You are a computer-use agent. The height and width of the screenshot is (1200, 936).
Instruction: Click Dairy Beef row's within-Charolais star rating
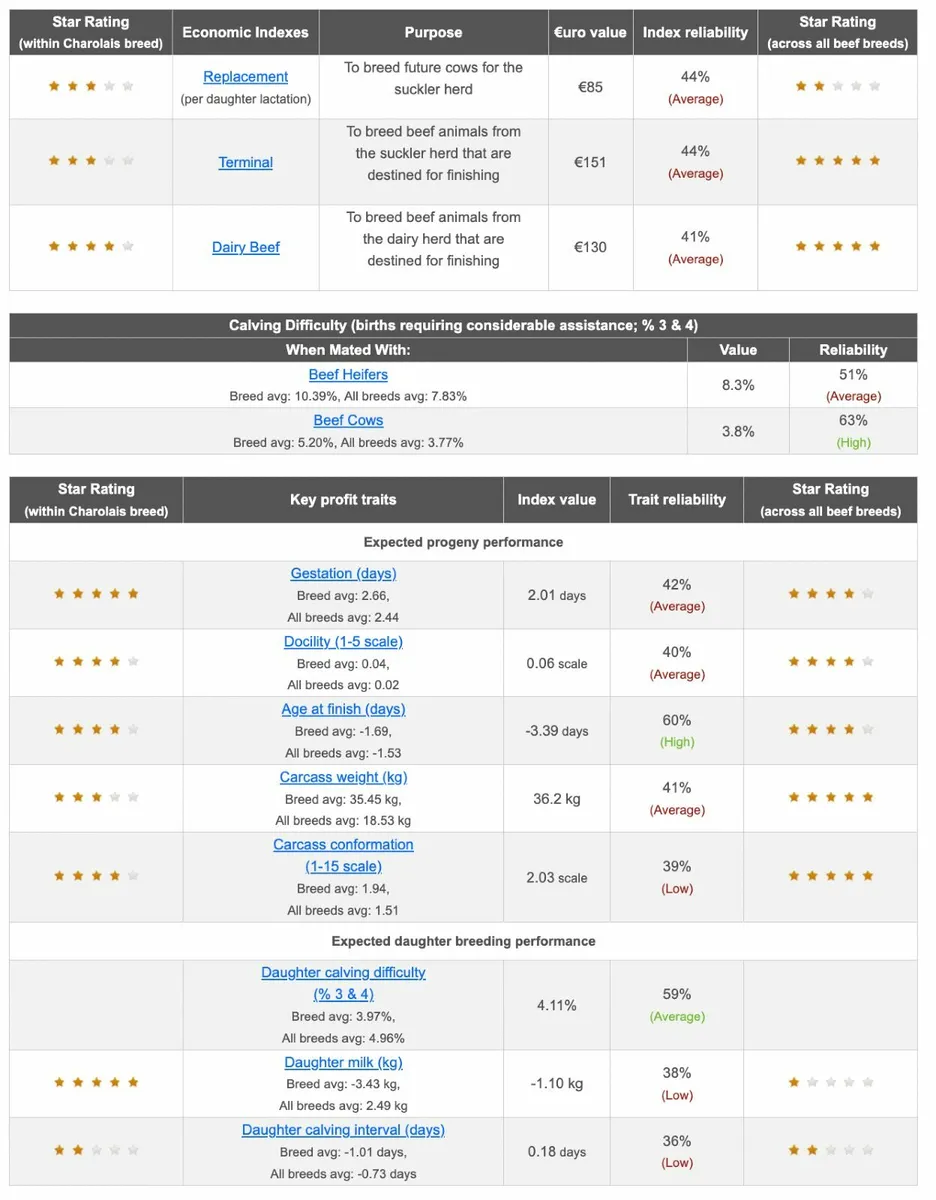pyautogui.click(x=91, y=247)
